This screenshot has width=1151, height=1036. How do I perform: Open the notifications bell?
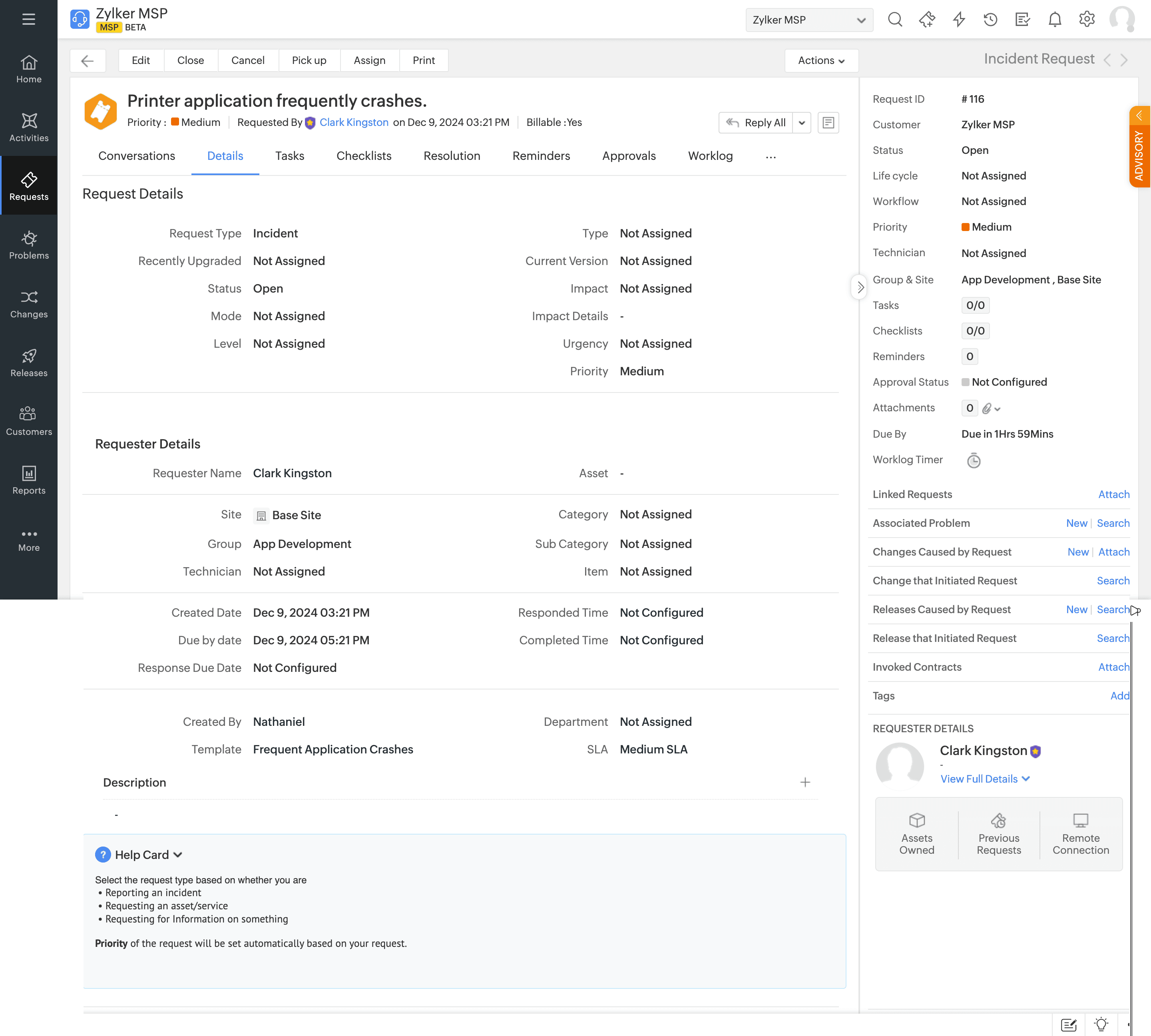click(x=1054, y=20)
